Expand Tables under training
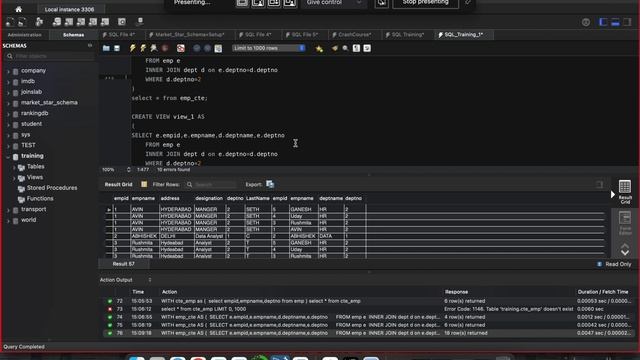The width and height of the screenshot is (640, 360). [14, 167]
